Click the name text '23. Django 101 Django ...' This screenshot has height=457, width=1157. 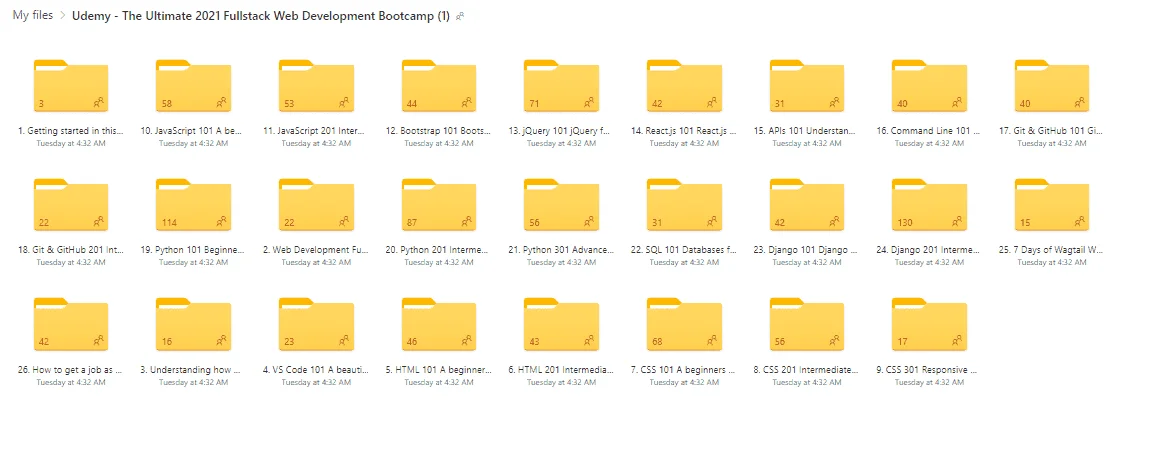click(807, 251)
